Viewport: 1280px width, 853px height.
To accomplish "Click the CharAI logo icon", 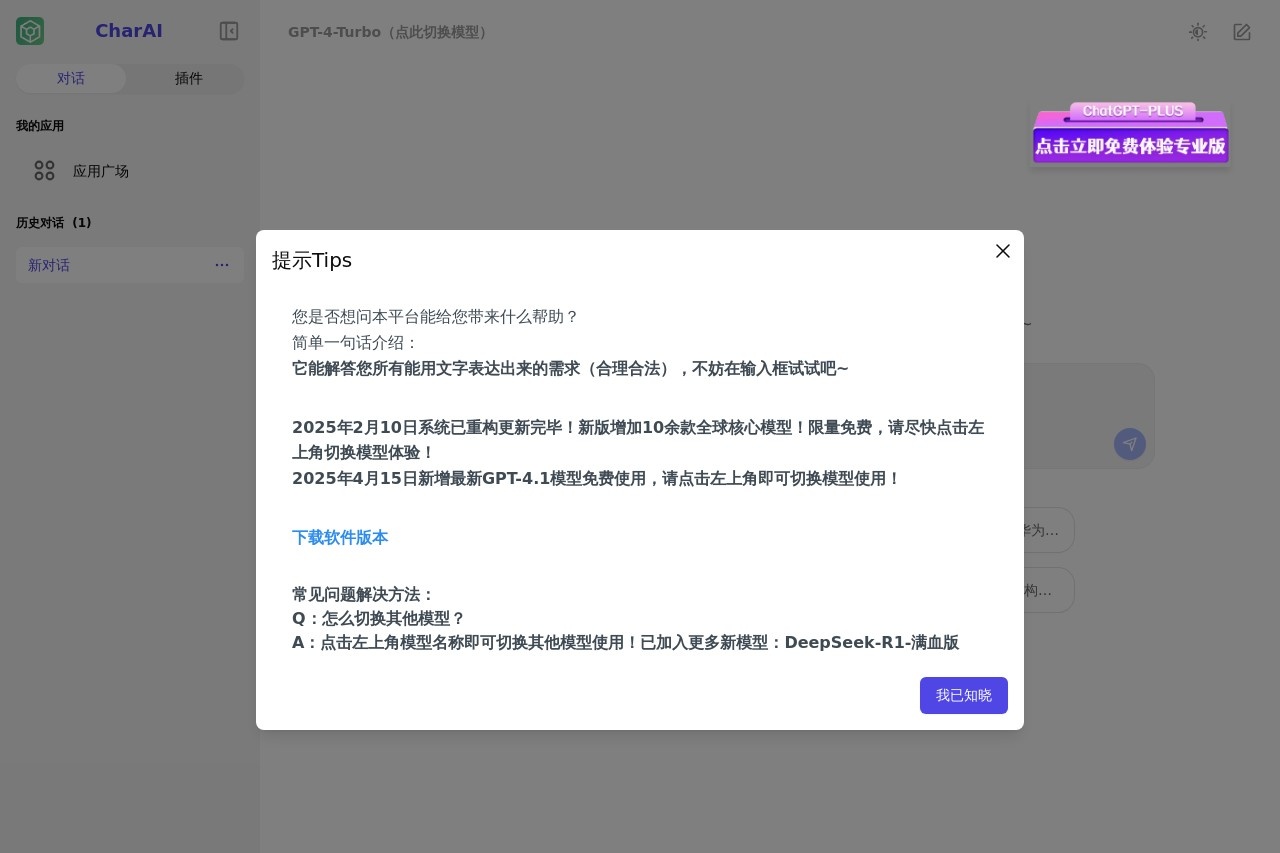I will 30,31.
